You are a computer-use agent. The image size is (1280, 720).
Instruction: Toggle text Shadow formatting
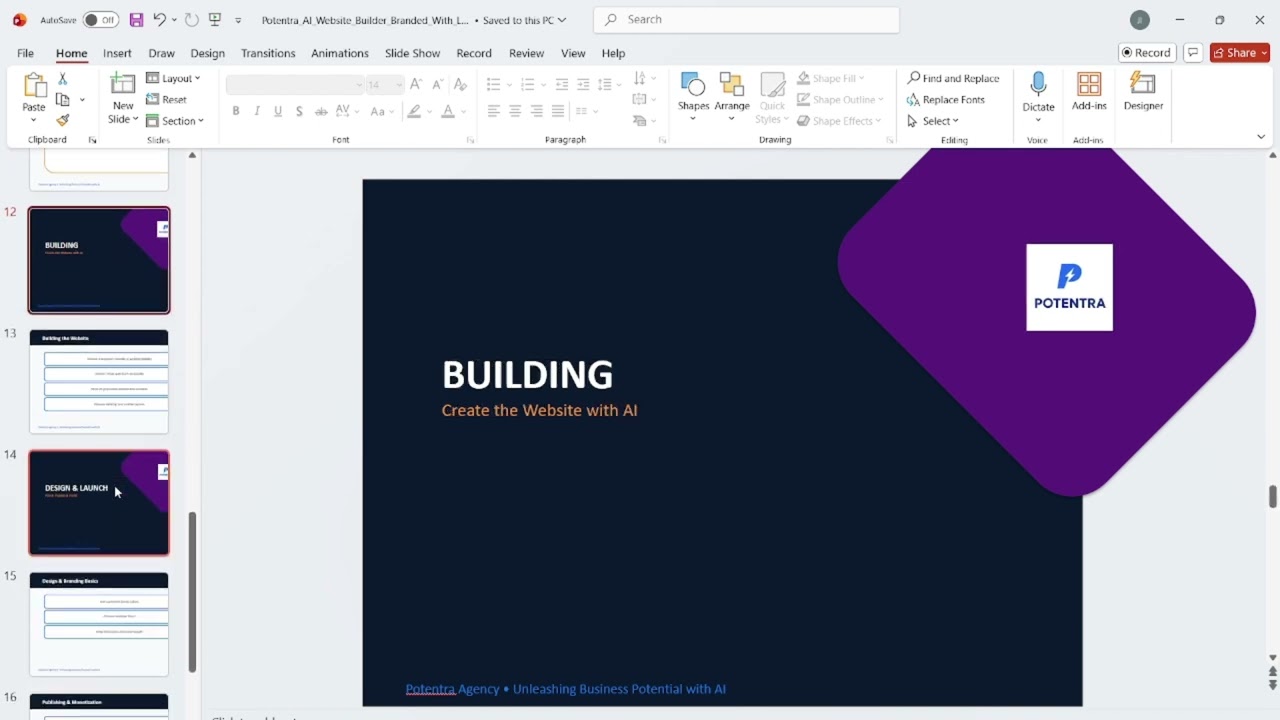tap(299, 111)
